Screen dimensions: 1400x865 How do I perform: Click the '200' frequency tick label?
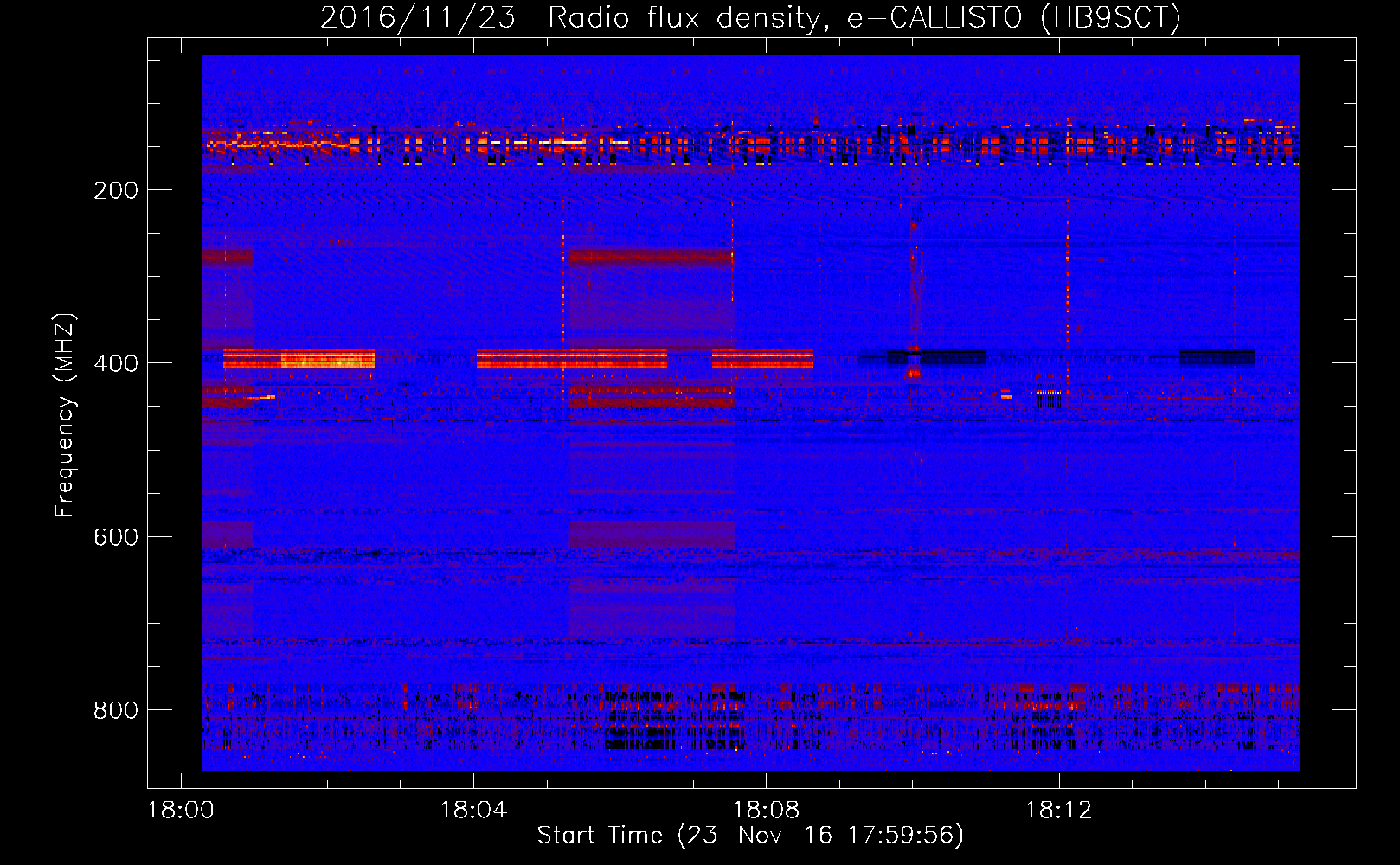[116, 190]
